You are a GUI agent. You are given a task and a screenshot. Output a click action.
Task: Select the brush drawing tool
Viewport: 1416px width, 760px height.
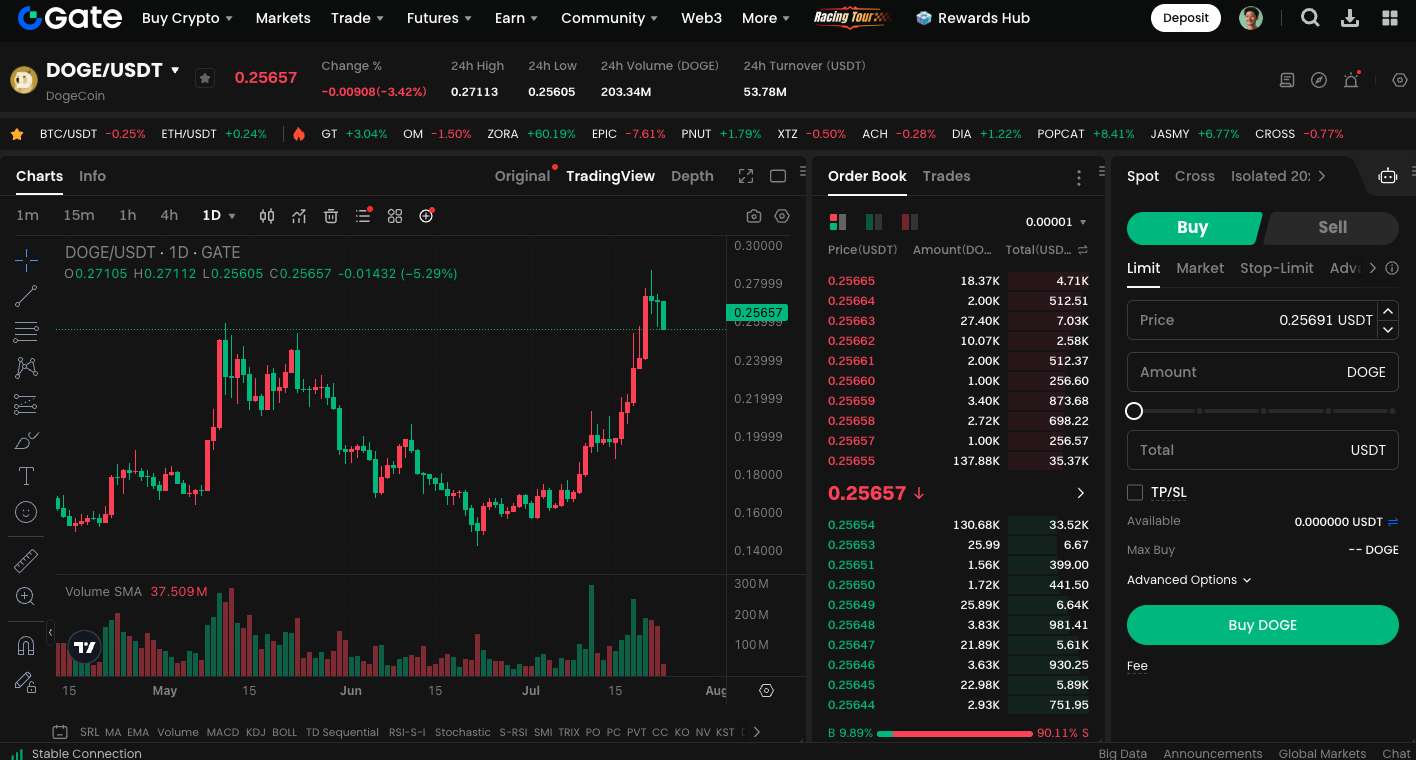pyautogui.click(x=27, y=440)
